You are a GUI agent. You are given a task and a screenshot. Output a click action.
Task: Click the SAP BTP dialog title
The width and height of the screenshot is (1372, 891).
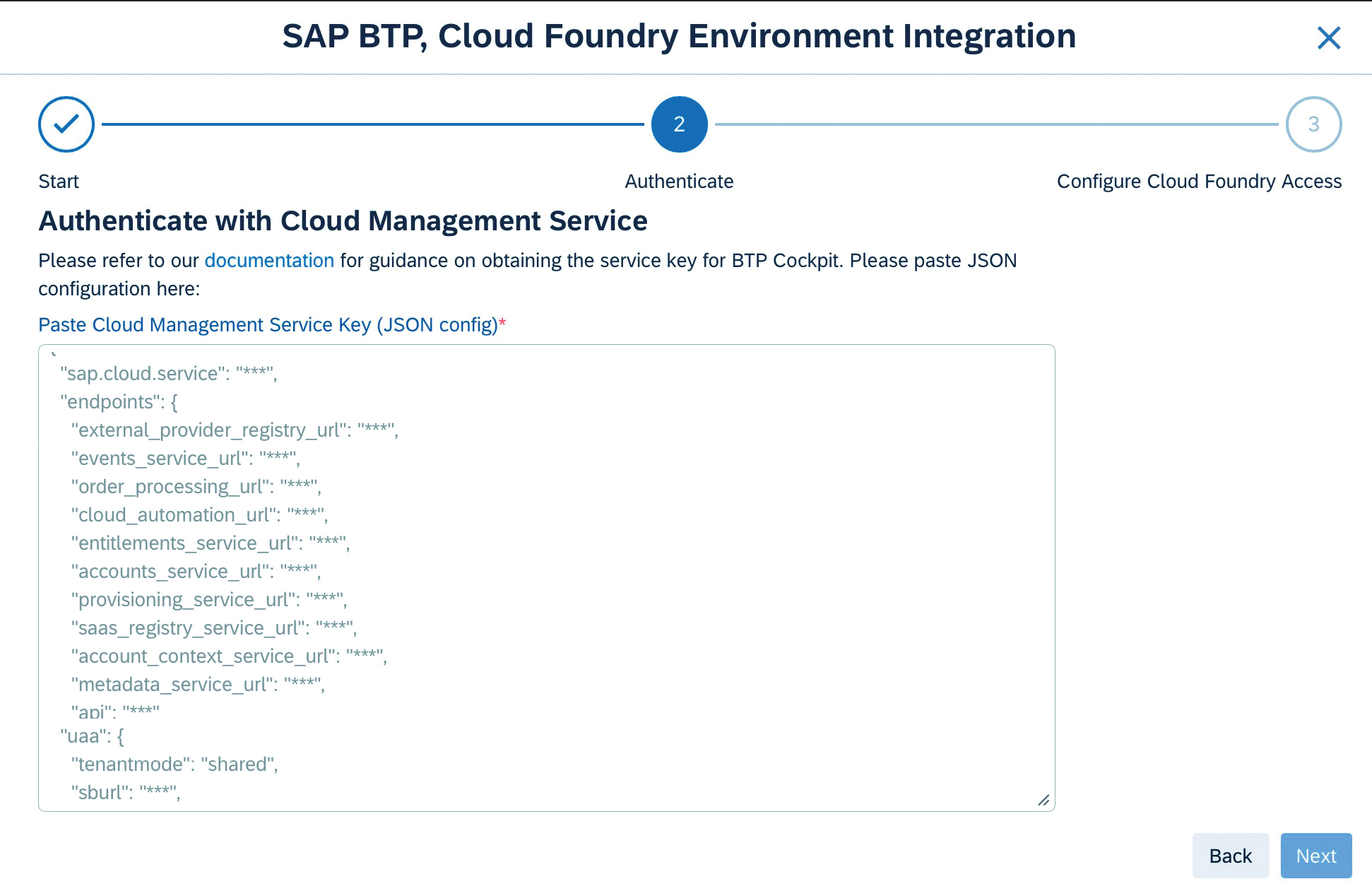click(679, 36)
